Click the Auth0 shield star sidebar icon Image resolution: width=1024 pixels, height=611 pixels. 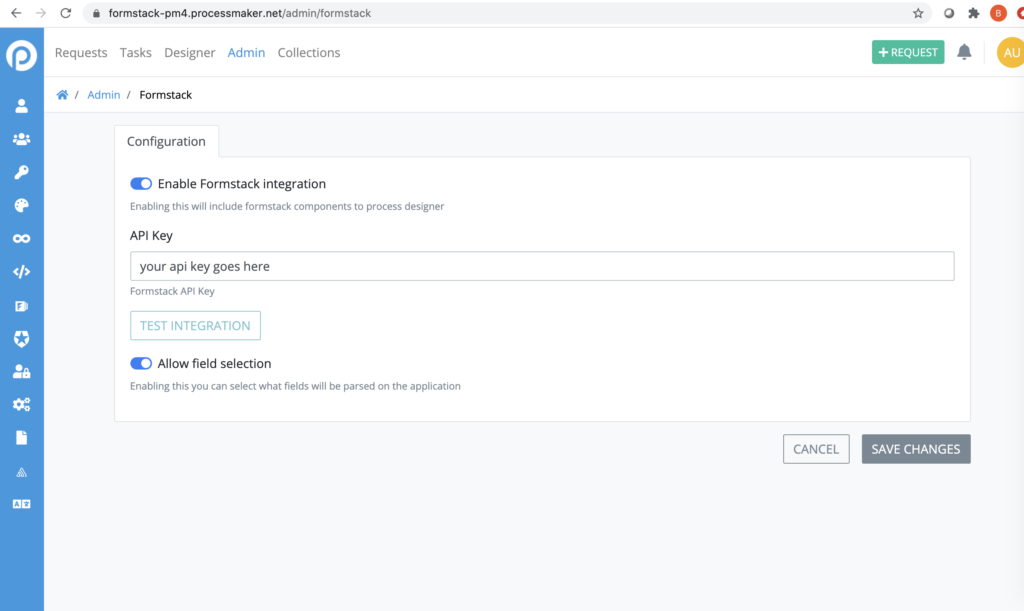22,339
